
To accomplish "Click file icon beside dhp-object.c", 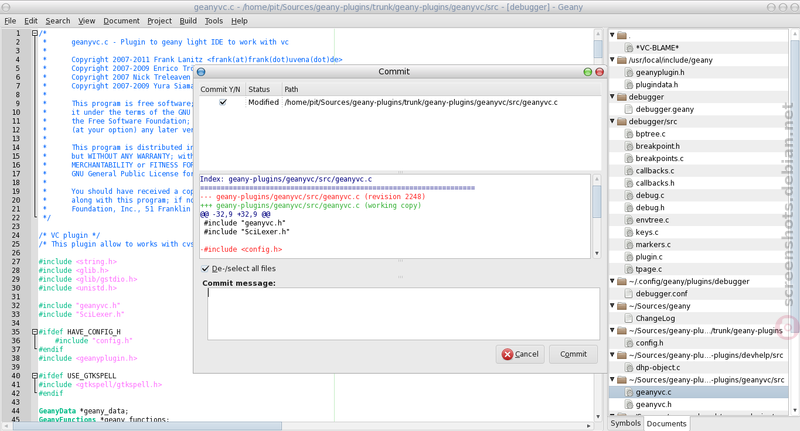I will pos(629,367).
